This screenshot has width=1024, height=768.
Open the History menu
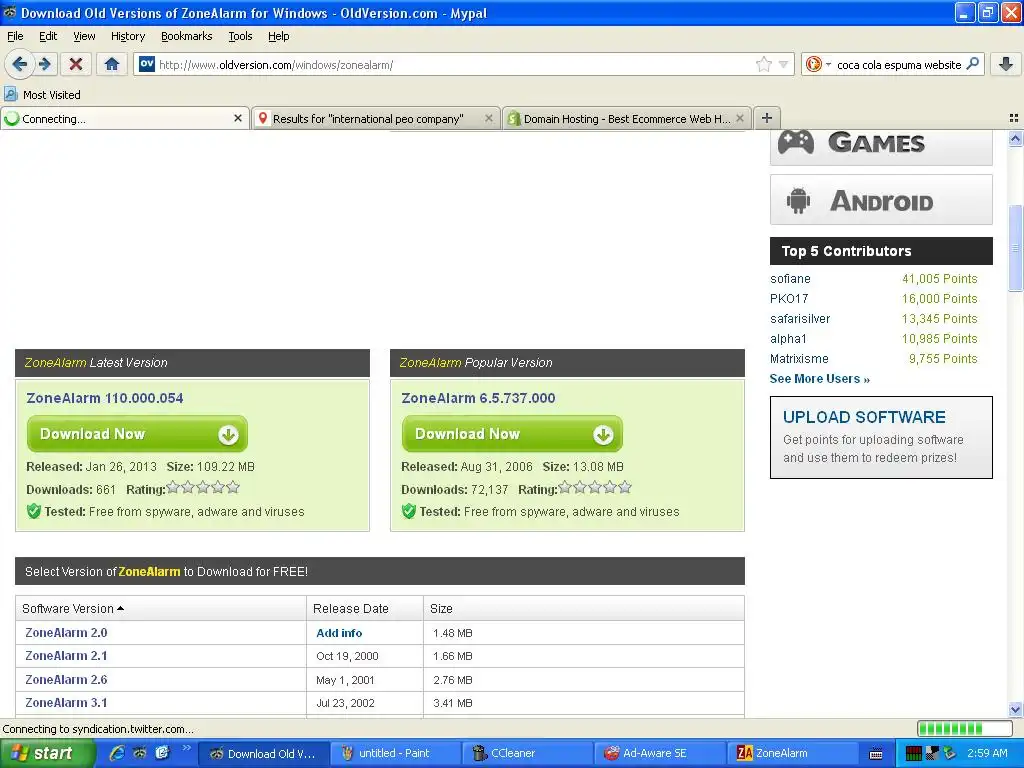click(127, 36)
